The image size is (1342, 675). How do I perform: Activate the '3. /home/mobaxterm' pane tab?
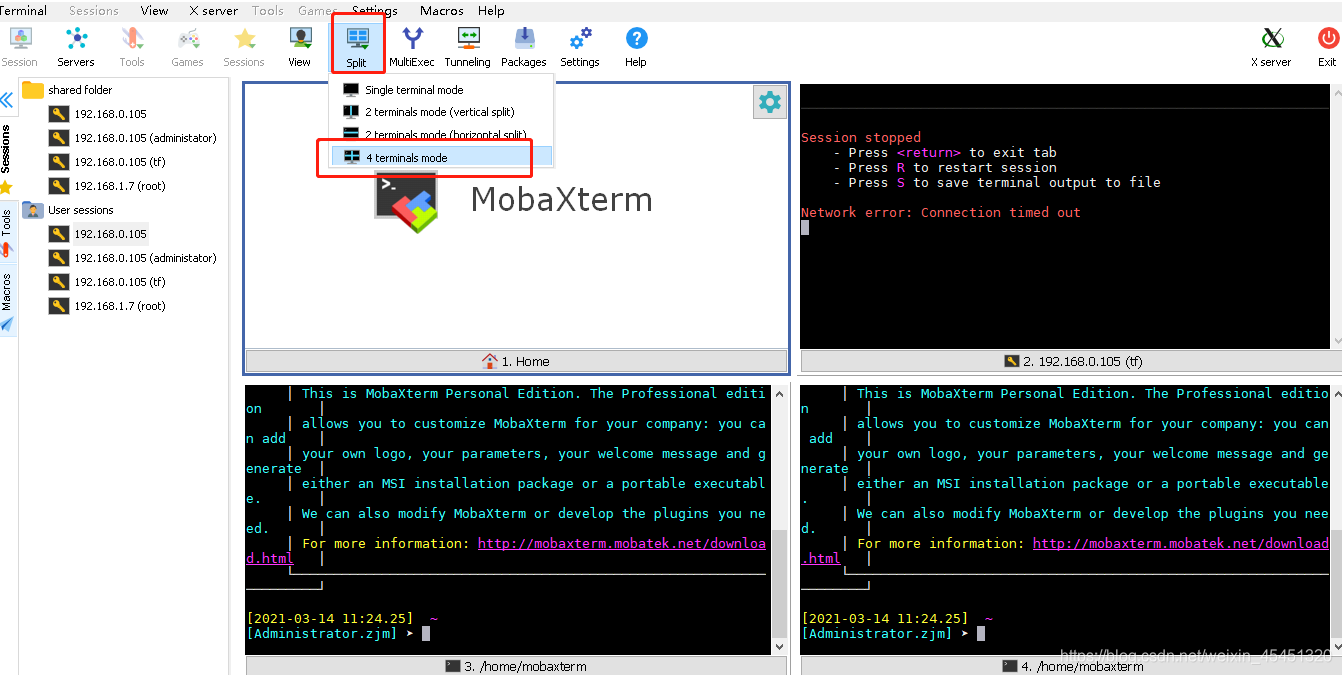point(516,666)
